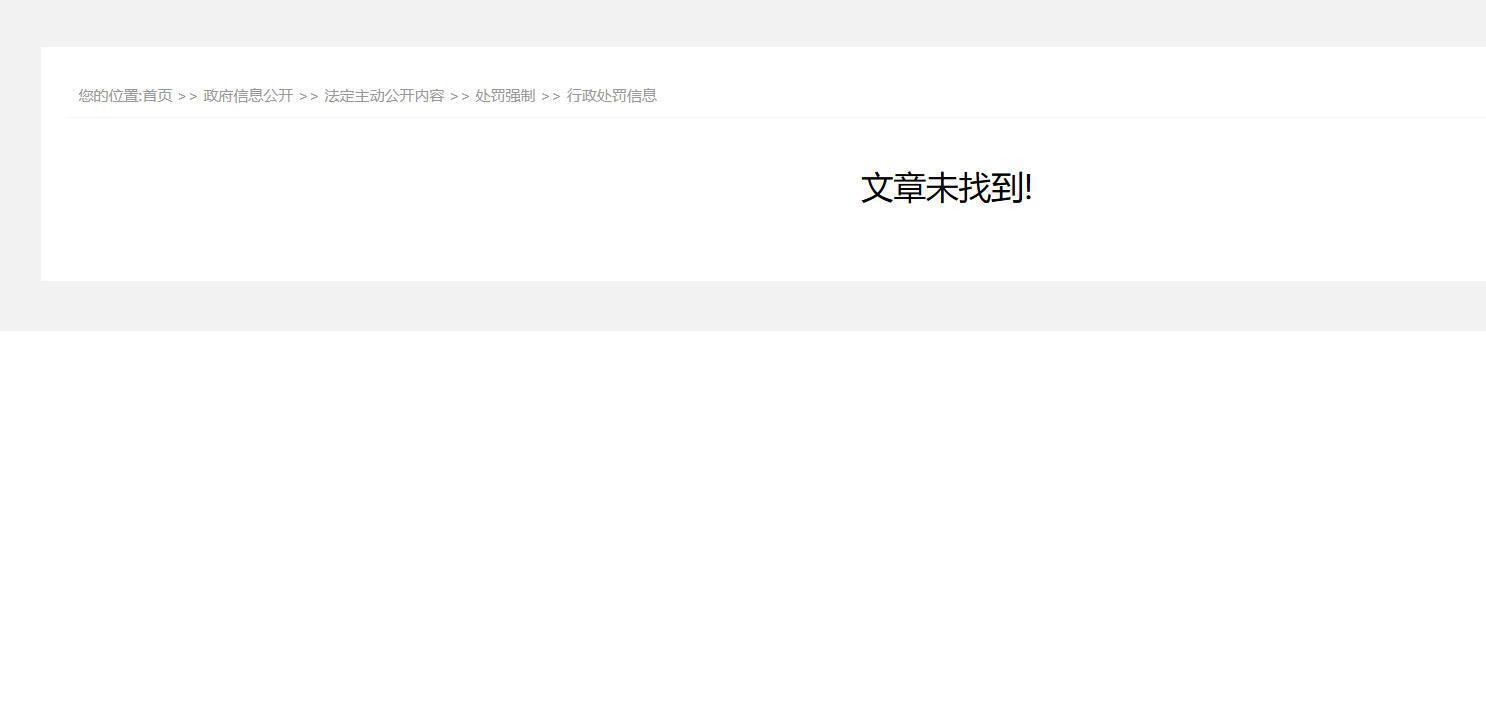
Task: Click the >> separator after 政府信息公开
Action: 309,96
